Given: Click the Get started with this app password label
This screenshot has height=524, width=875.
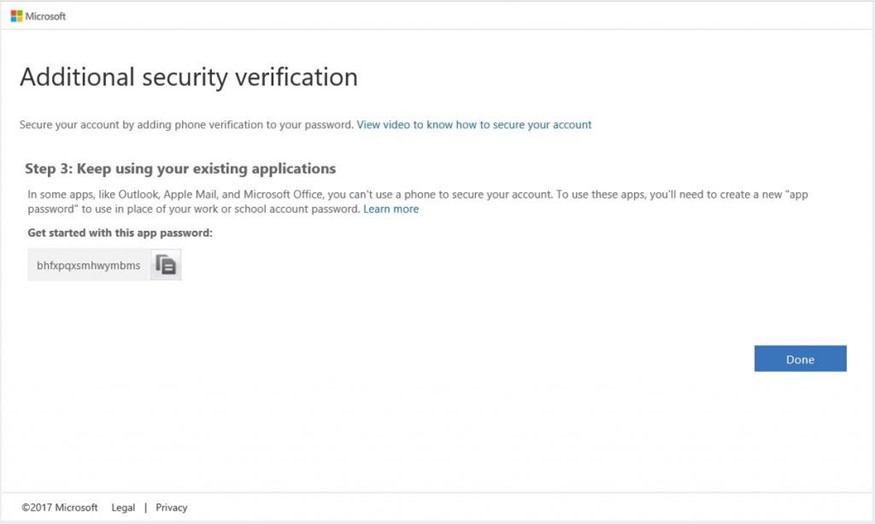Looking at the screenshot, I should pos(120,233).
